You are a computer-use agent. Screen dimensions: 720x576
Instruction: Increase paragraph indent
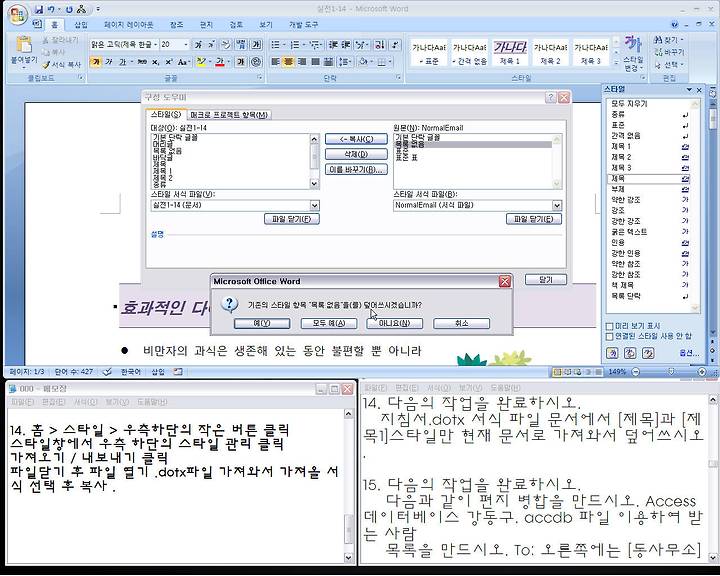click(x=346, y=45)
